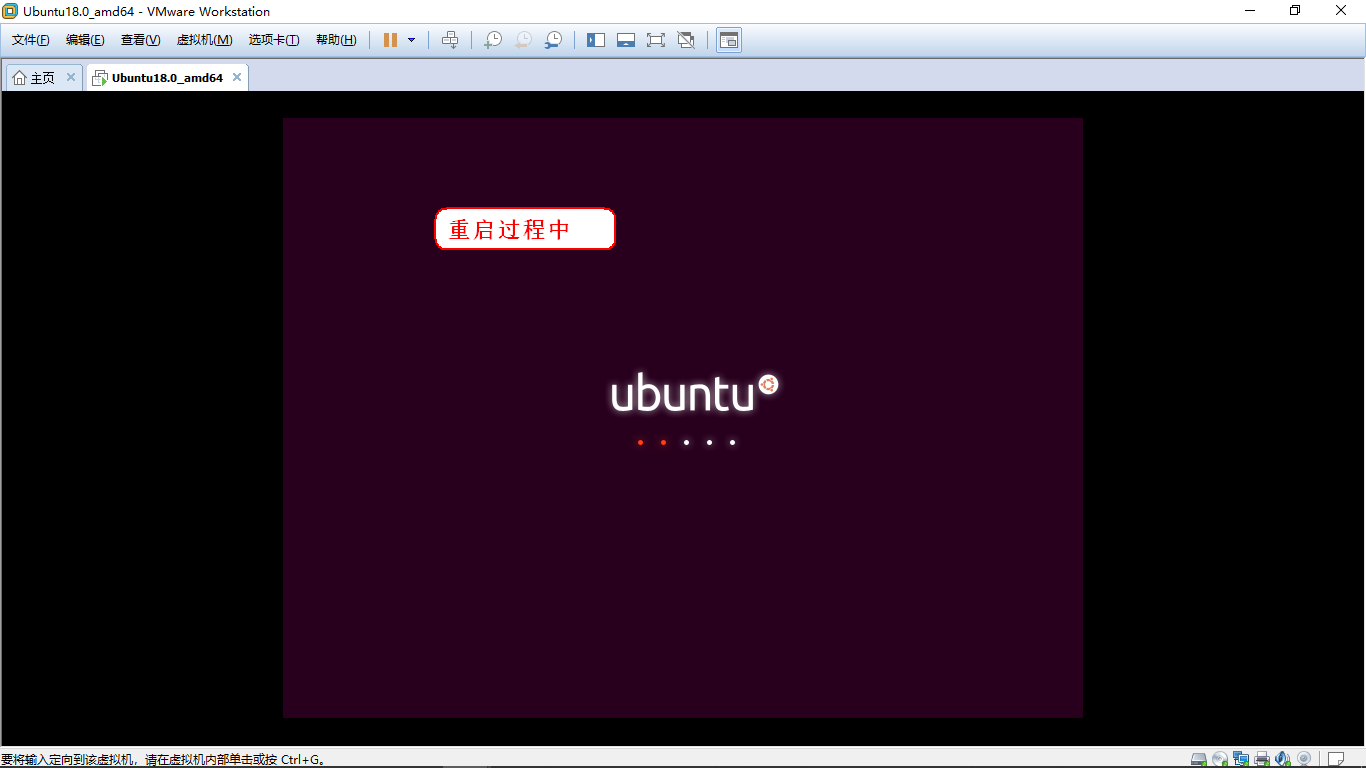
Task: Open the 编辑(E) menu
Action: [x=85, y=40]
